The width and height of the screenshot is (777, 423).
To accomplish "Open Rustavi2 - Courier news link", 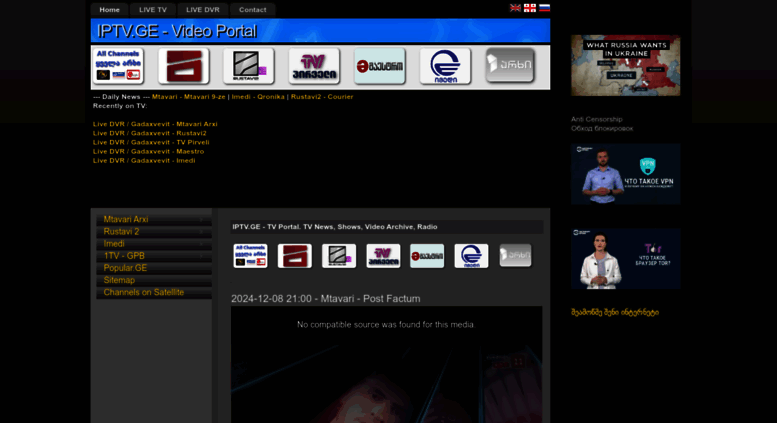I will click(x=322, y=97).
